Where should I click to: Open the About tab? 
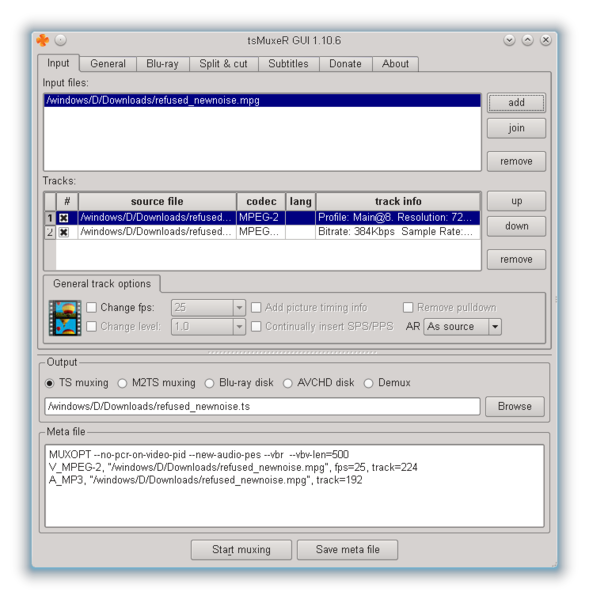click(395, 64)
